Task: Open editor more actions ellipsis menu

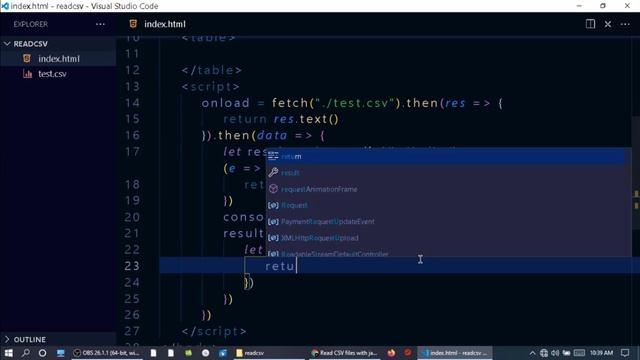Action: (625, 24)
